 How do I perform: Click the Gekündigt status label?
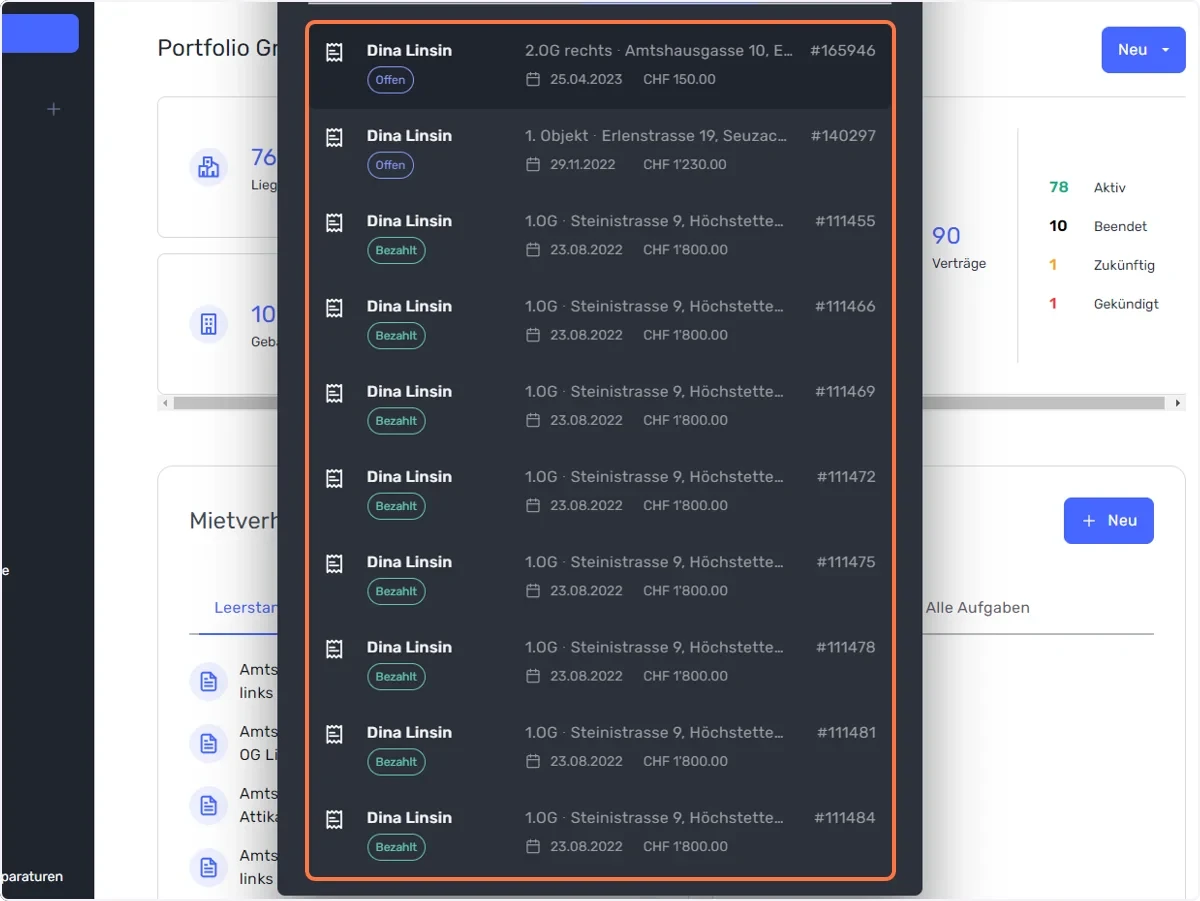1126,304
